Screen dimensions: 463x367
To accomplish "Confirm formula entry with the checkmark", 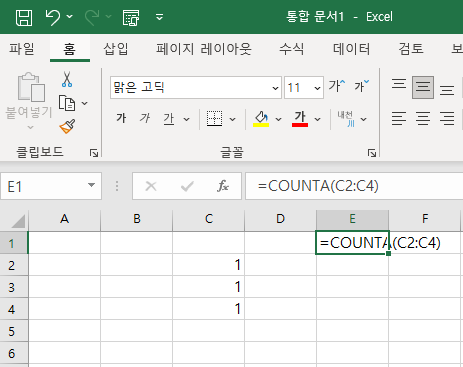I will coord(187,186).
